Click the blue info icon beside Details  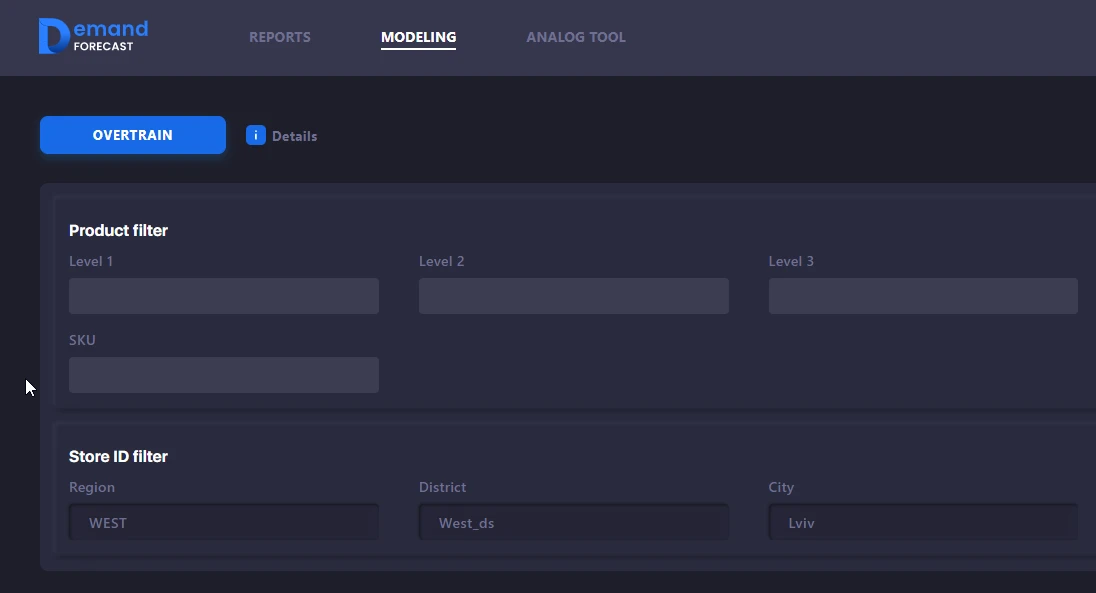click(x=256, y=136)
